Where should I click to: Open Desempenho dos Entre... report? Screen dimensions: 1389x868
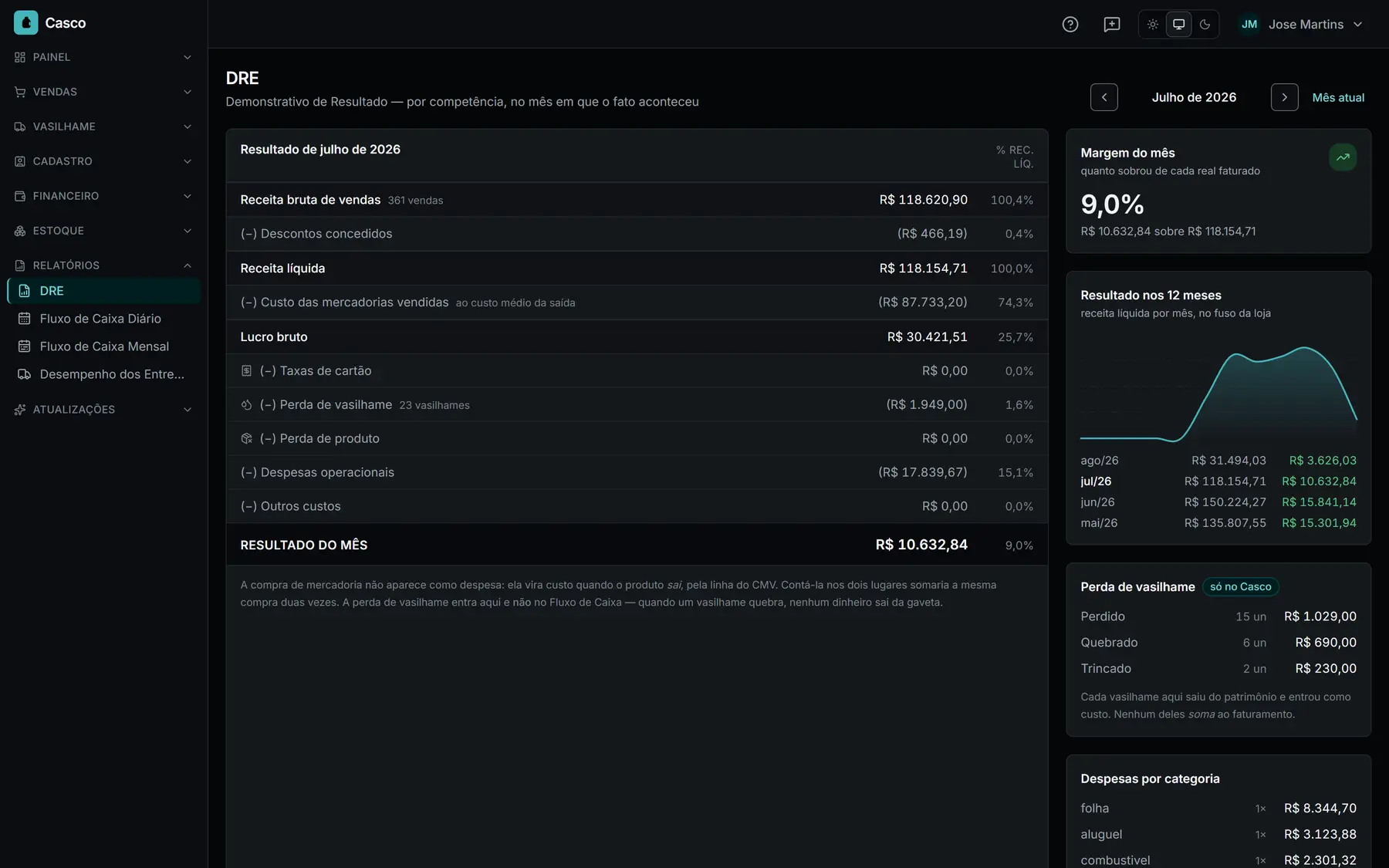point(104,374)
